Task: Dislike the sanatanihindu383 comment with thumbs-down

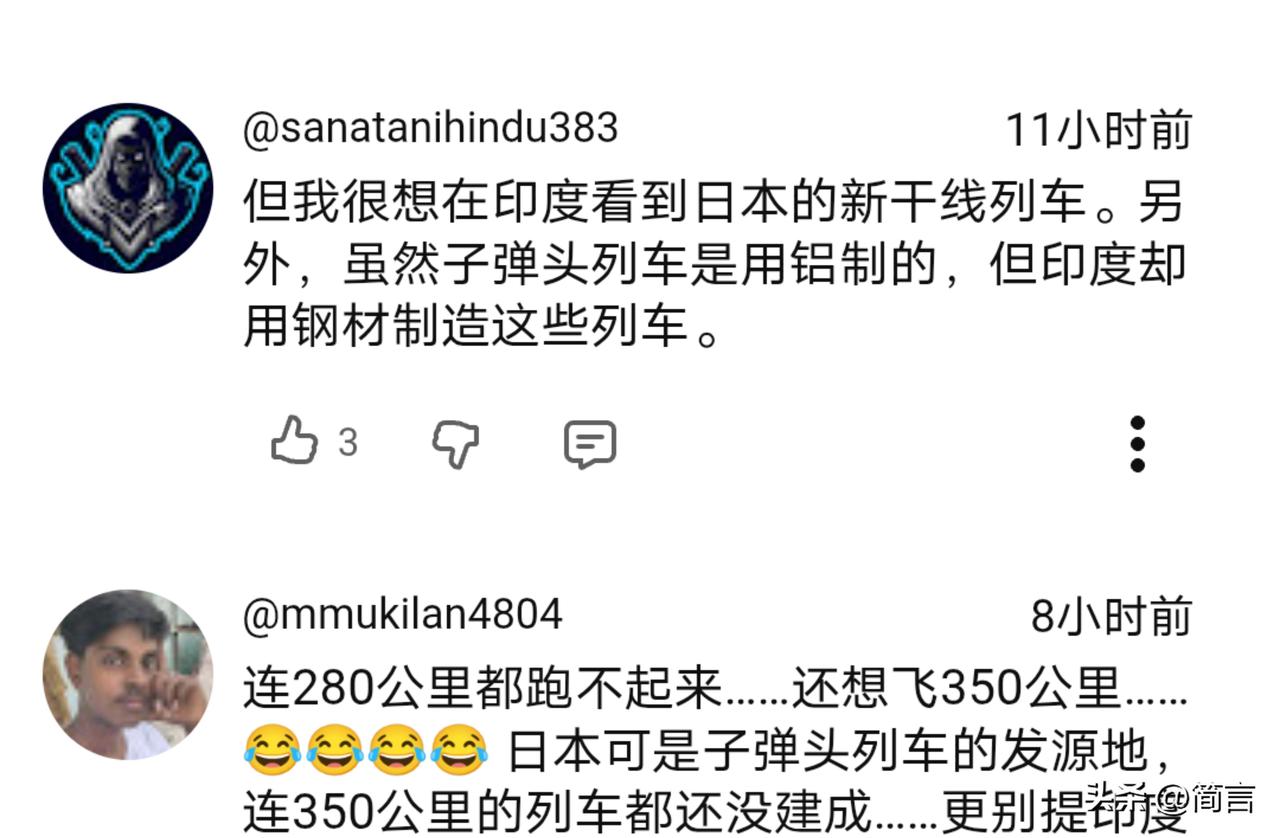Action: click(456, 444)
